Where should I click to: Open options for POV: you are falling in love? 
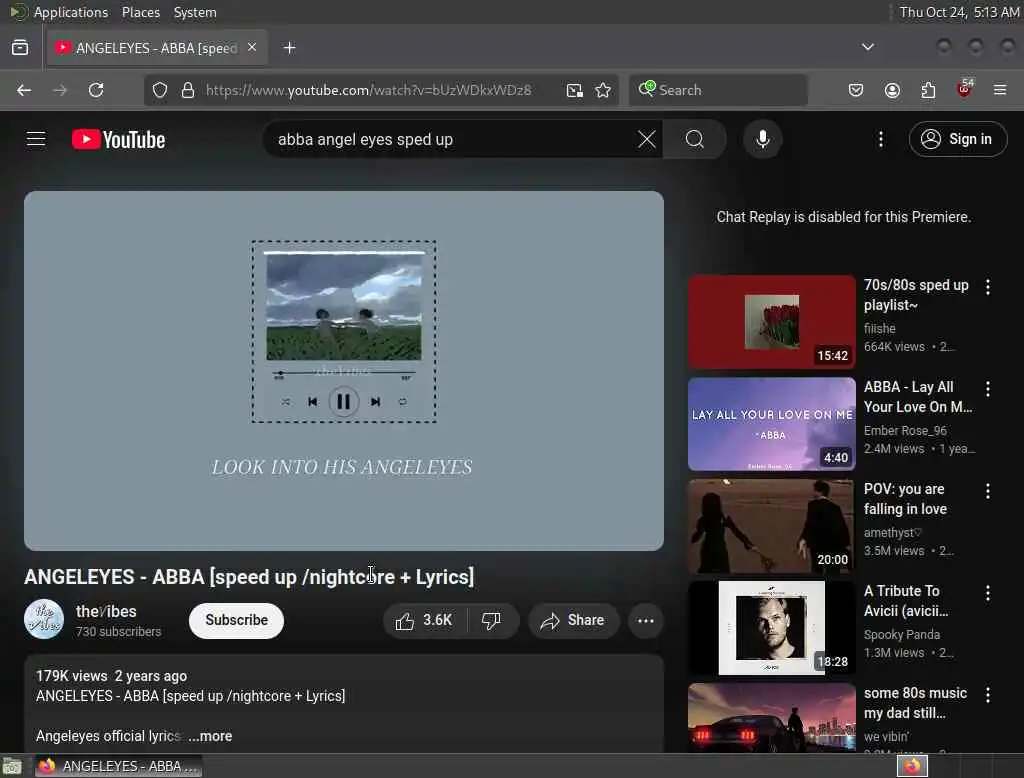tap(987, 490)
